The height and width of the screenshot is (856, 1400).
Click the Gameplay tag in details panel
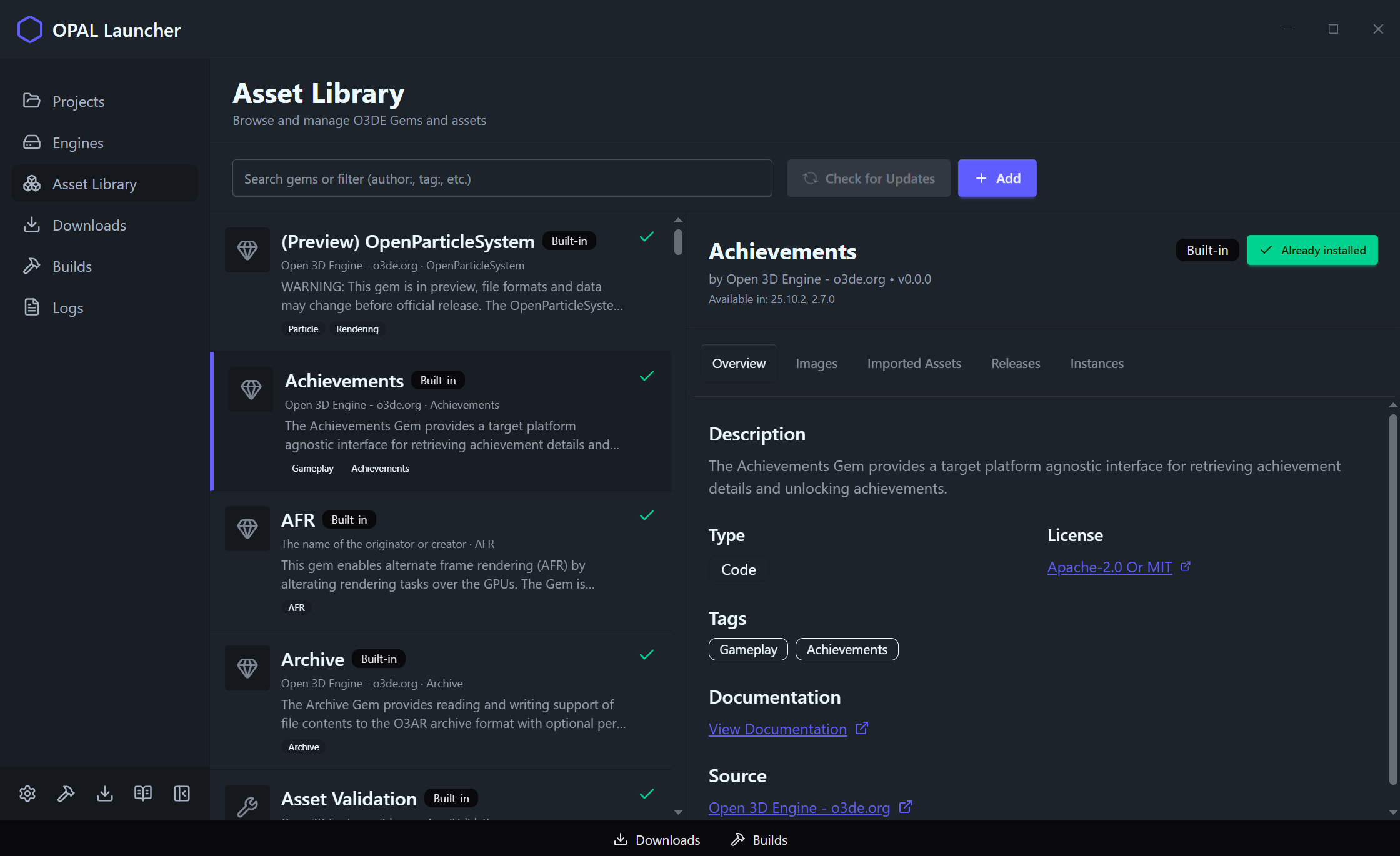click(x=748, y=650)
